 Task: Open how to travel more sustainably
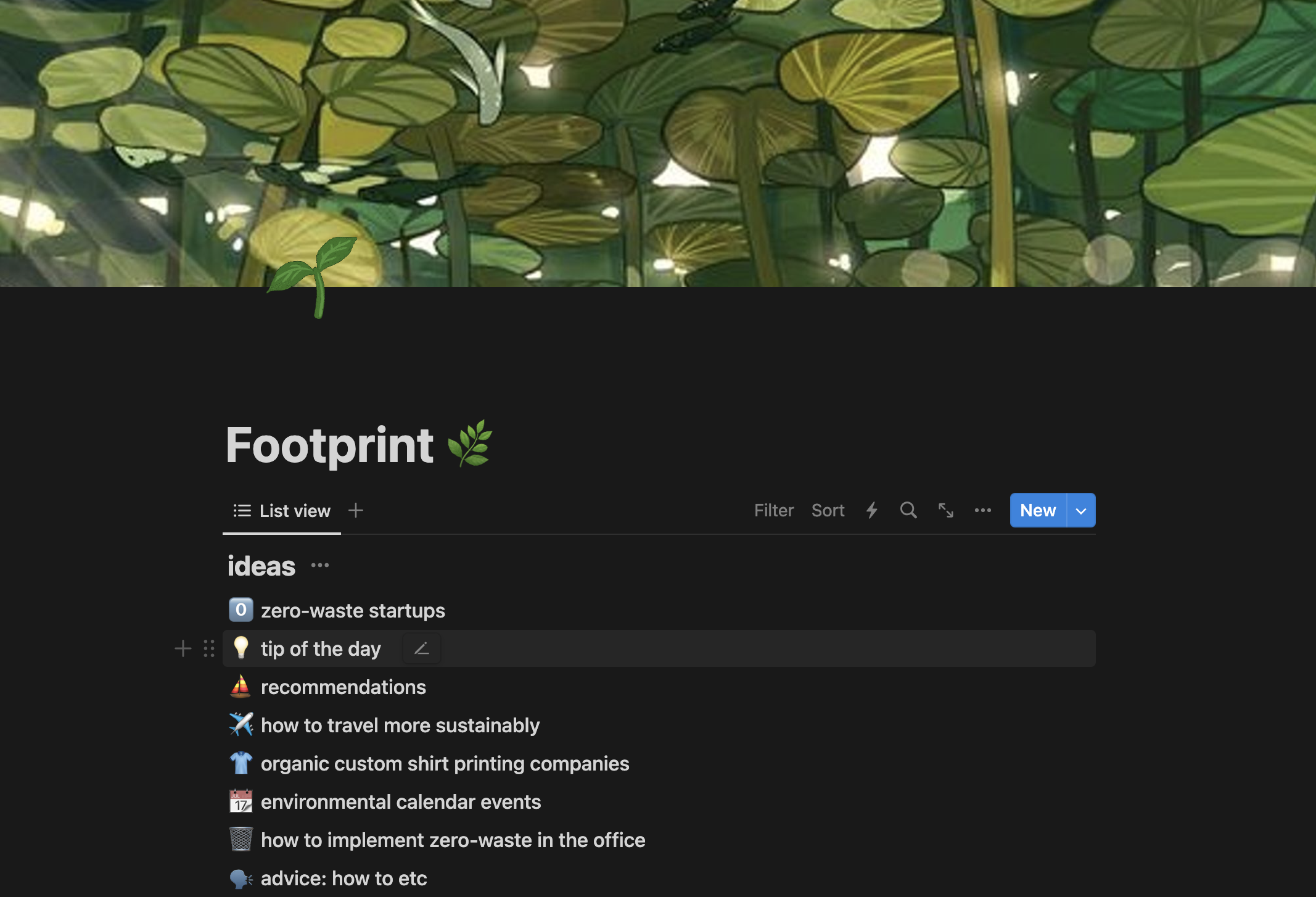[400, 725]
